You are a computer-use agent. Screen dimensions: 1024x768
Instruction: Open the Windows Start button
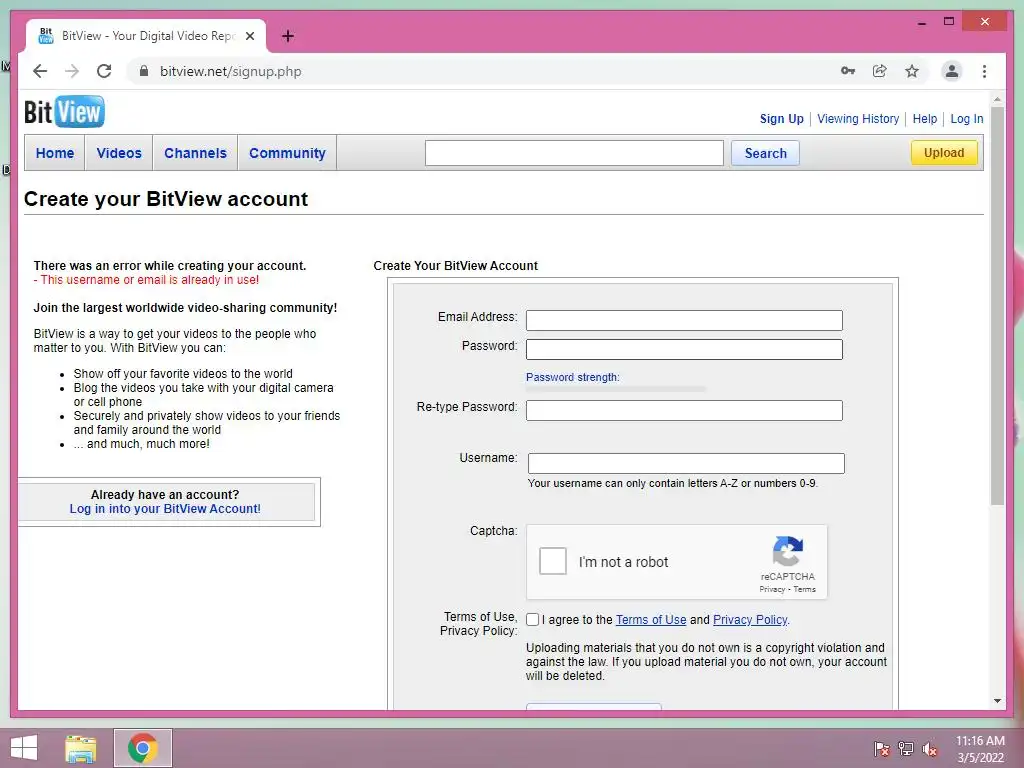24,748
